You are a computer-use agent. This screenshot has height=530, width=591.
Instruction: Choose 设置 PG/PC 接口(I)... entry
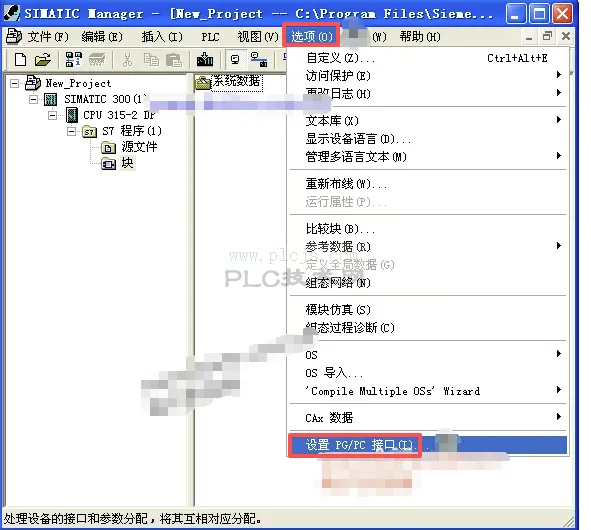coord(428,445)
